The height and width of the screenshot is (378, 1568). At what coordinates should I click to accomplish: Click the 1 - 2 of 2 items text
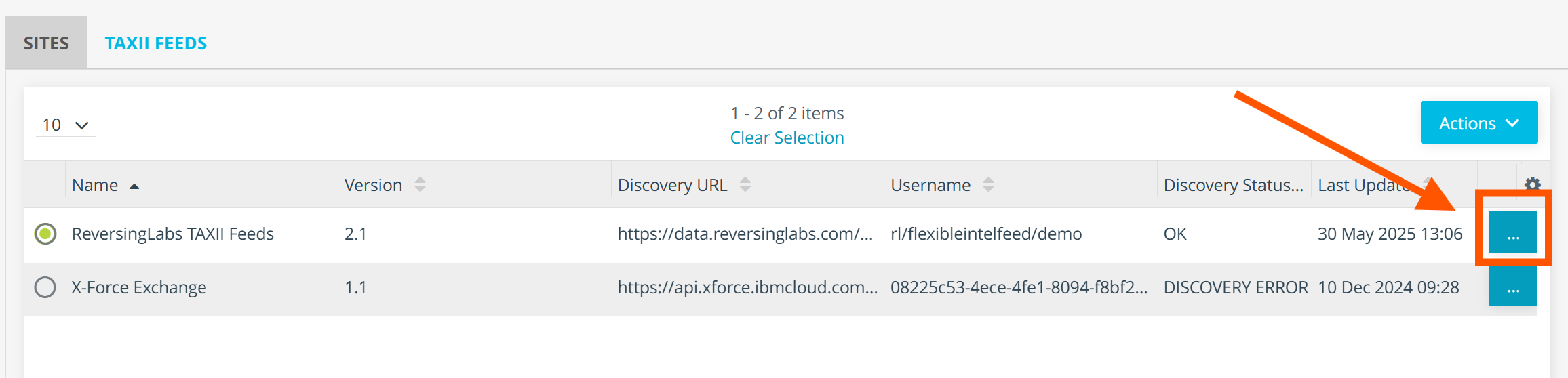coord(787,113)
